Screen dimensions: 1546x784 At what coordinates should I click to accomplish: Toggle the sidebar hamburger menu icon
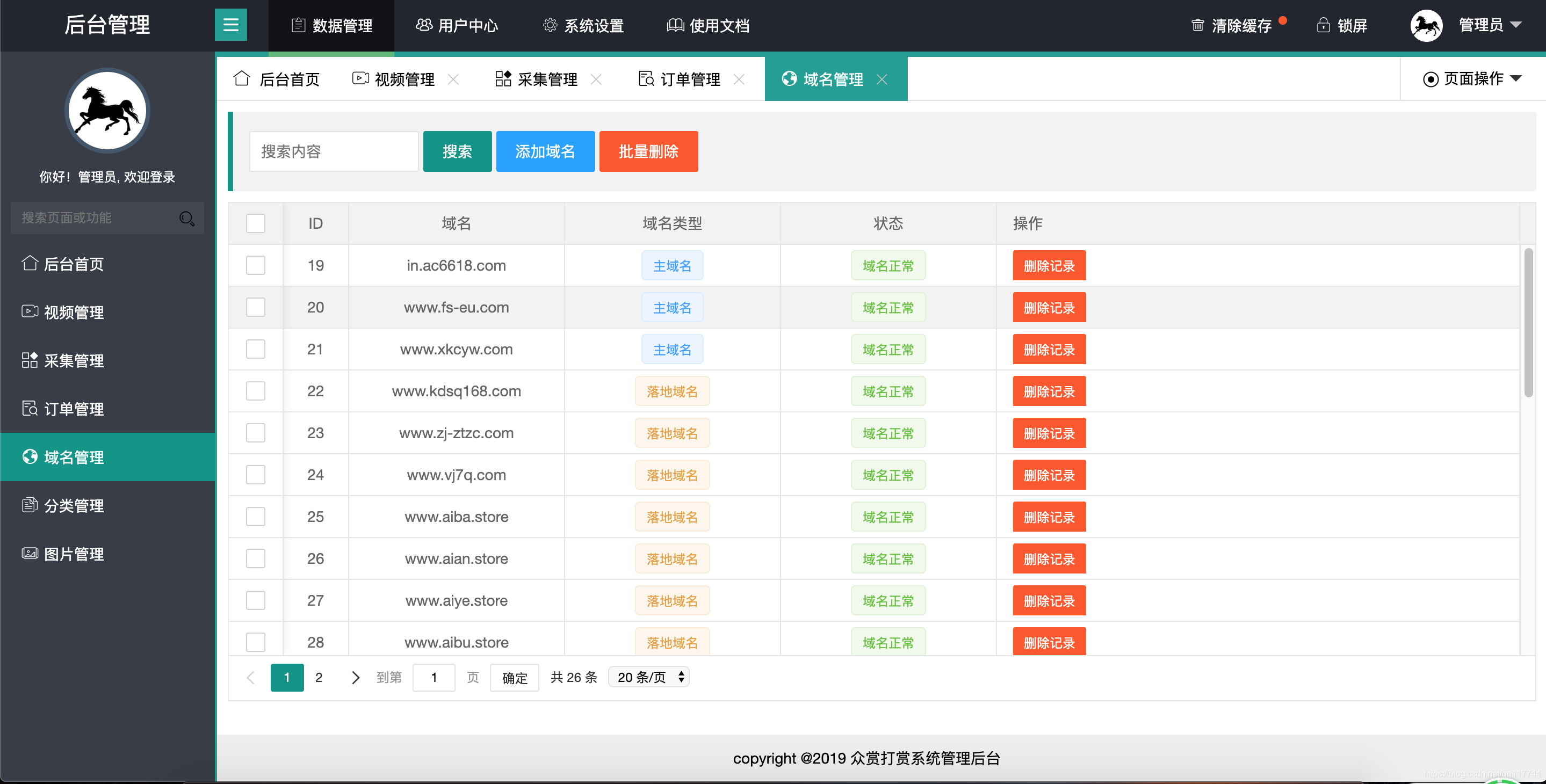[231, 25]
